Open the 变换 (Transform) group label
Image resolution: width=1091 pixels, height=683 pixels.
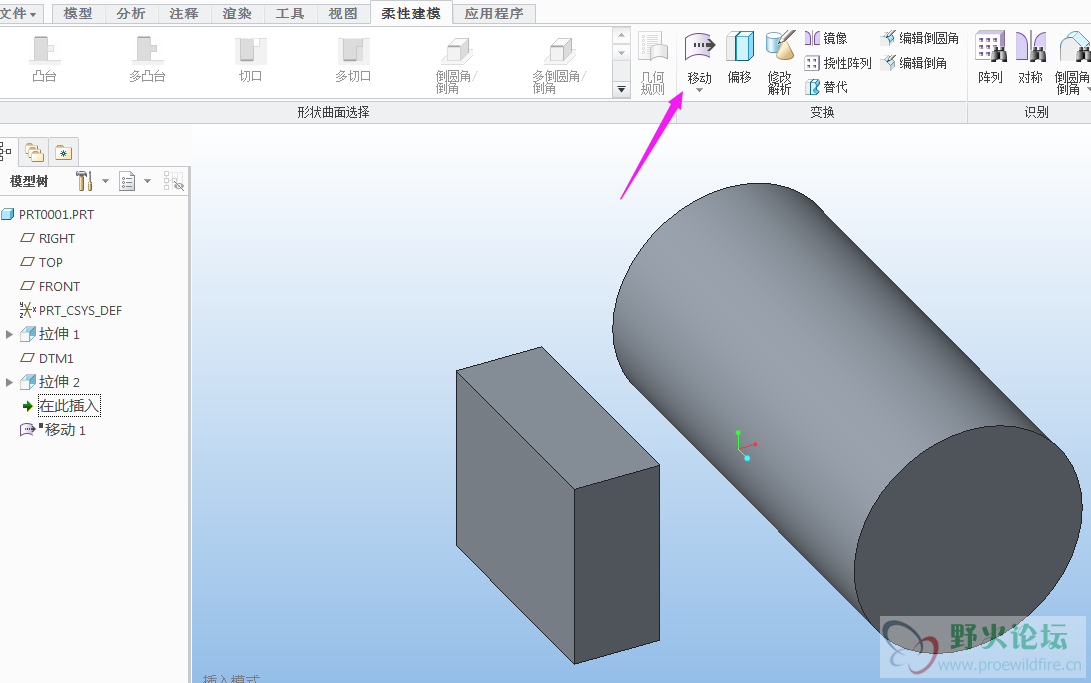click(x=822, y=112)
